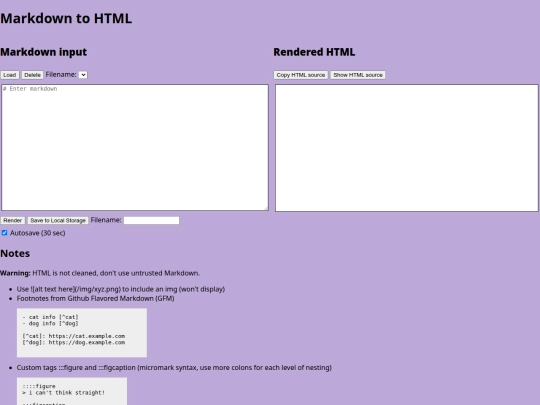This screenshot has width=540, height=405.
Task: Open the top Filename dropdown
Action: [83, 75]
